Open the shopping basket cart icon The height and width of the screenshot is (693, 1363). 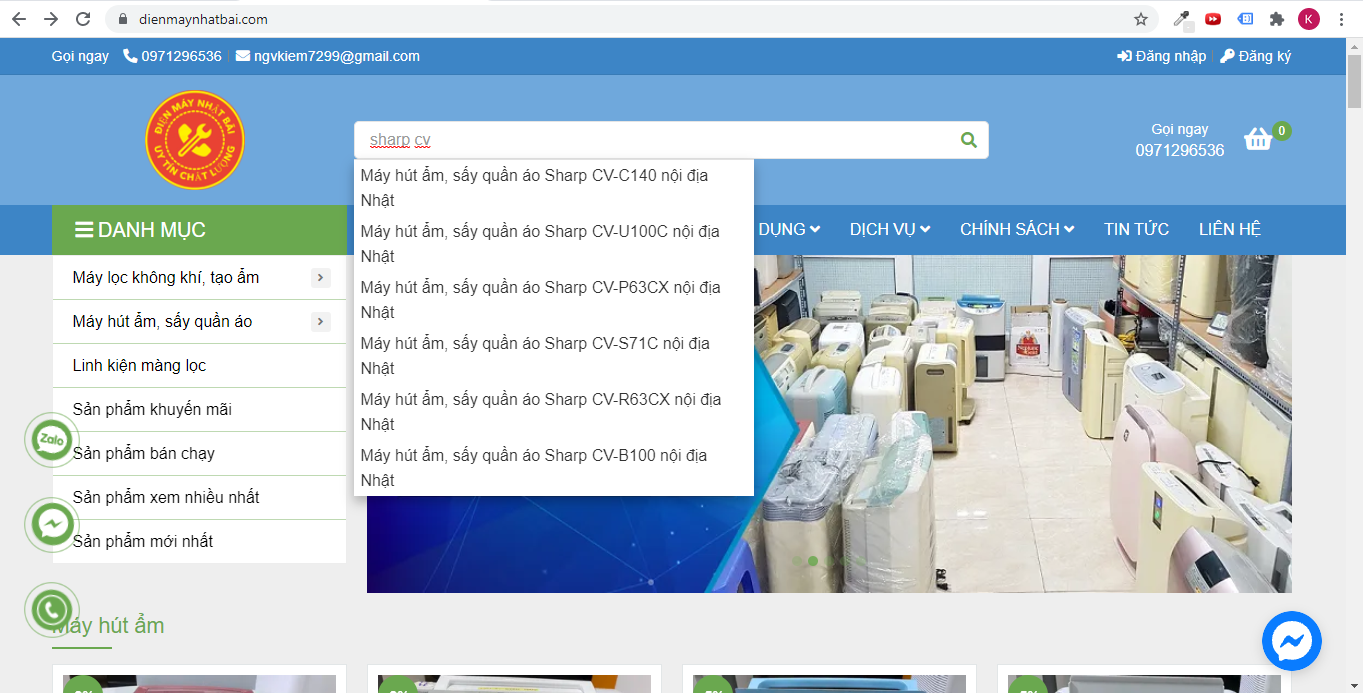coord(1257,139)
